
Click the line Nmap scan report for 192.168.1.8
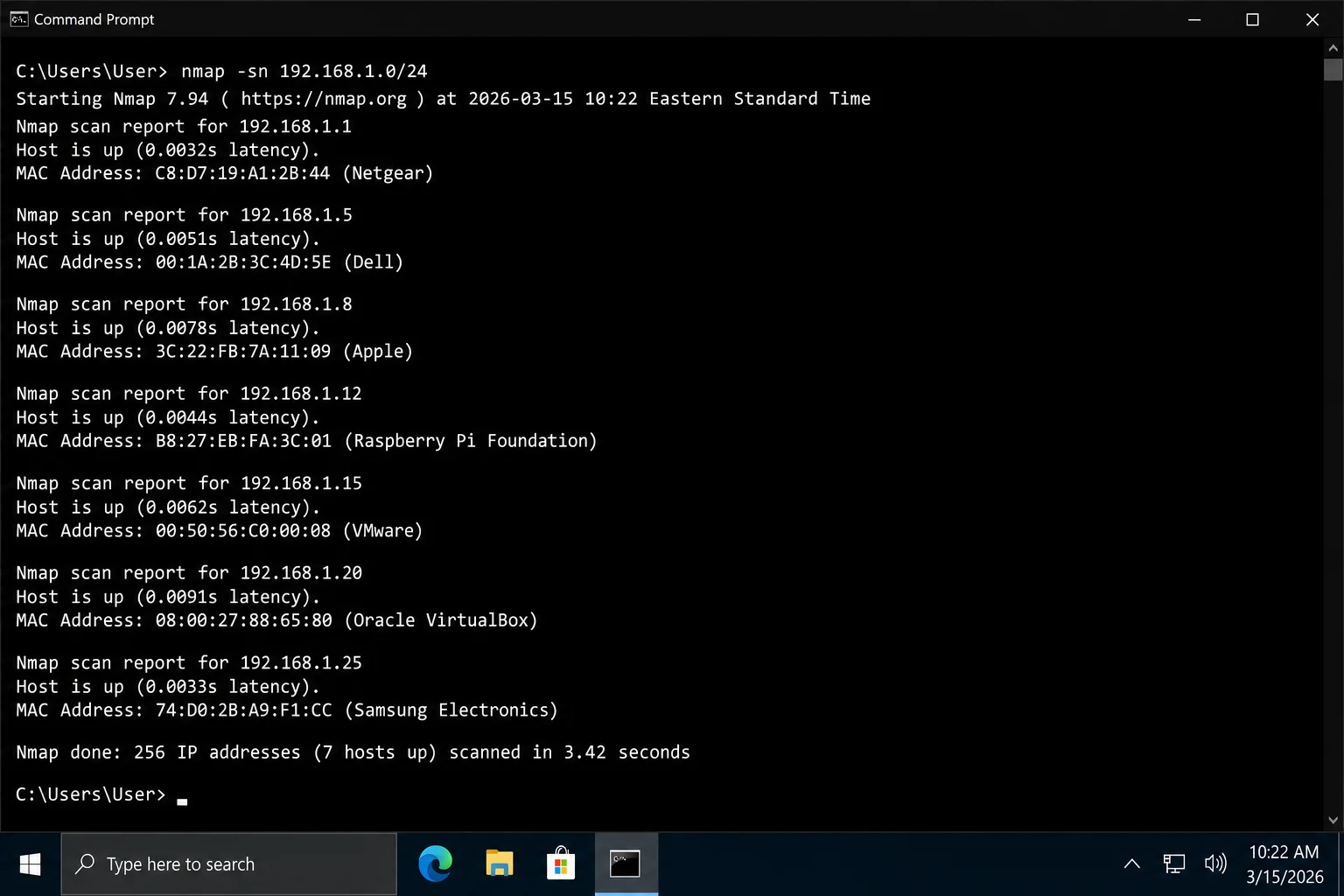pyautogui.click(x=184, y=304)
